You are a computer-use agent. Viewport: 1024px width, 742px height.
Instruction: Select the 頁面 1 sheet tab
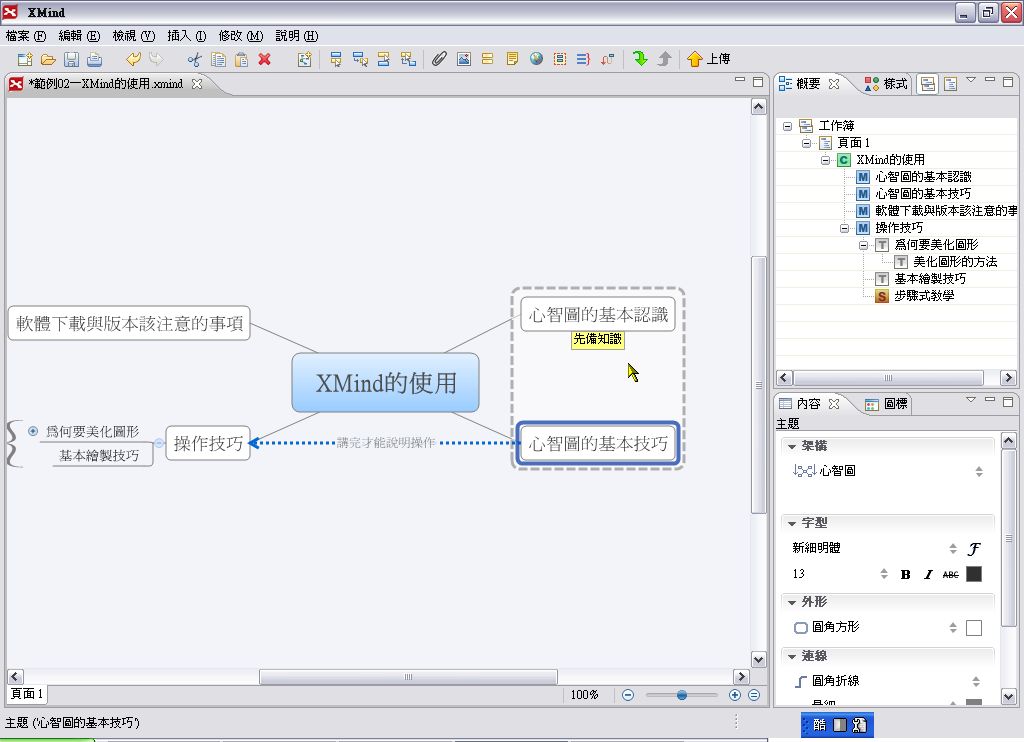coord(27,694)
